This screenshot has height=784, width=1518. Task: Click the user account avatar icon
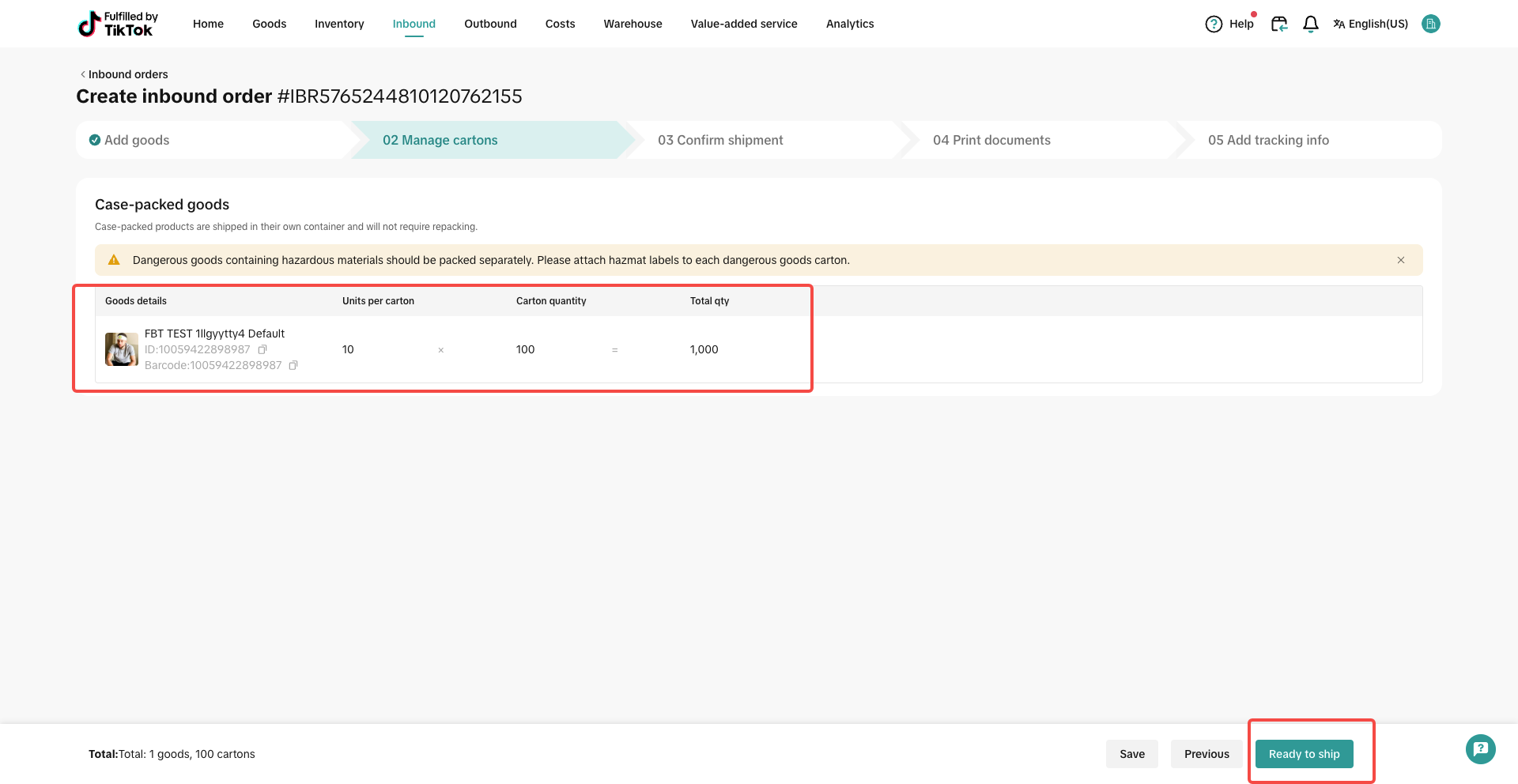(x=1430, y=24)
